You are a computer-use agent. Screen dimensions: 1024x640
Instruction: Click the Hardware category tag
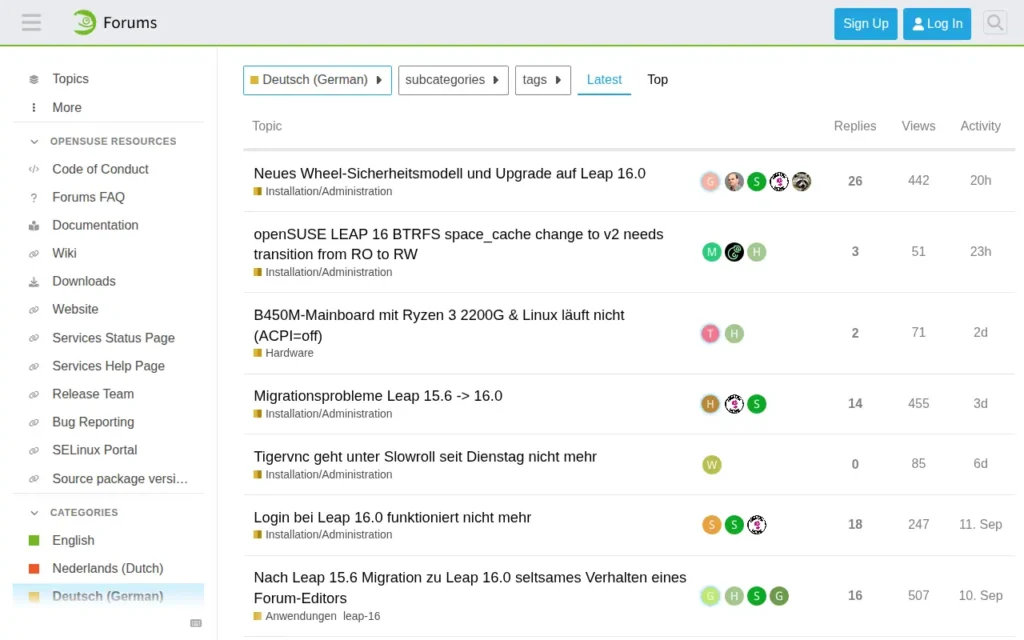pyautogui.click(x=283, y=353)
